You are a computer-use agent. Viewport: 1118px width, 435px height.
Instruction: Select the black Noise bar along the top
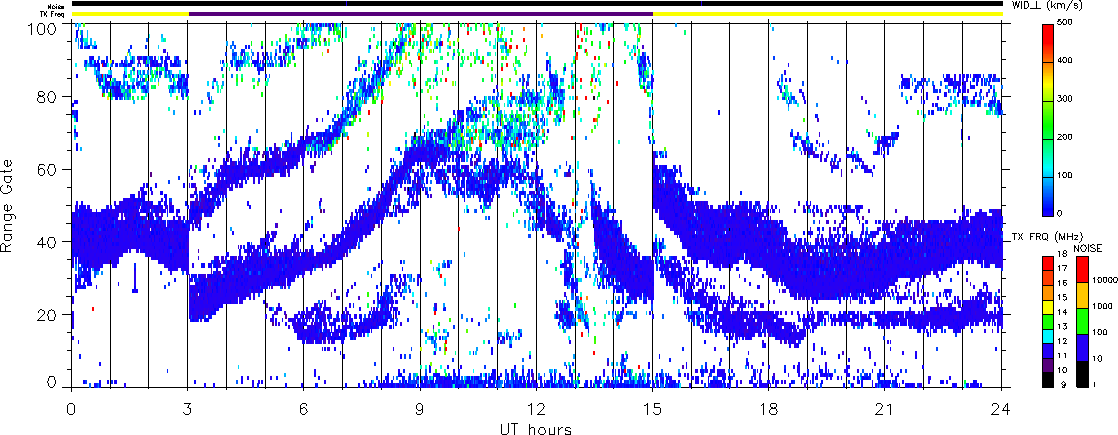pos(537,4)
